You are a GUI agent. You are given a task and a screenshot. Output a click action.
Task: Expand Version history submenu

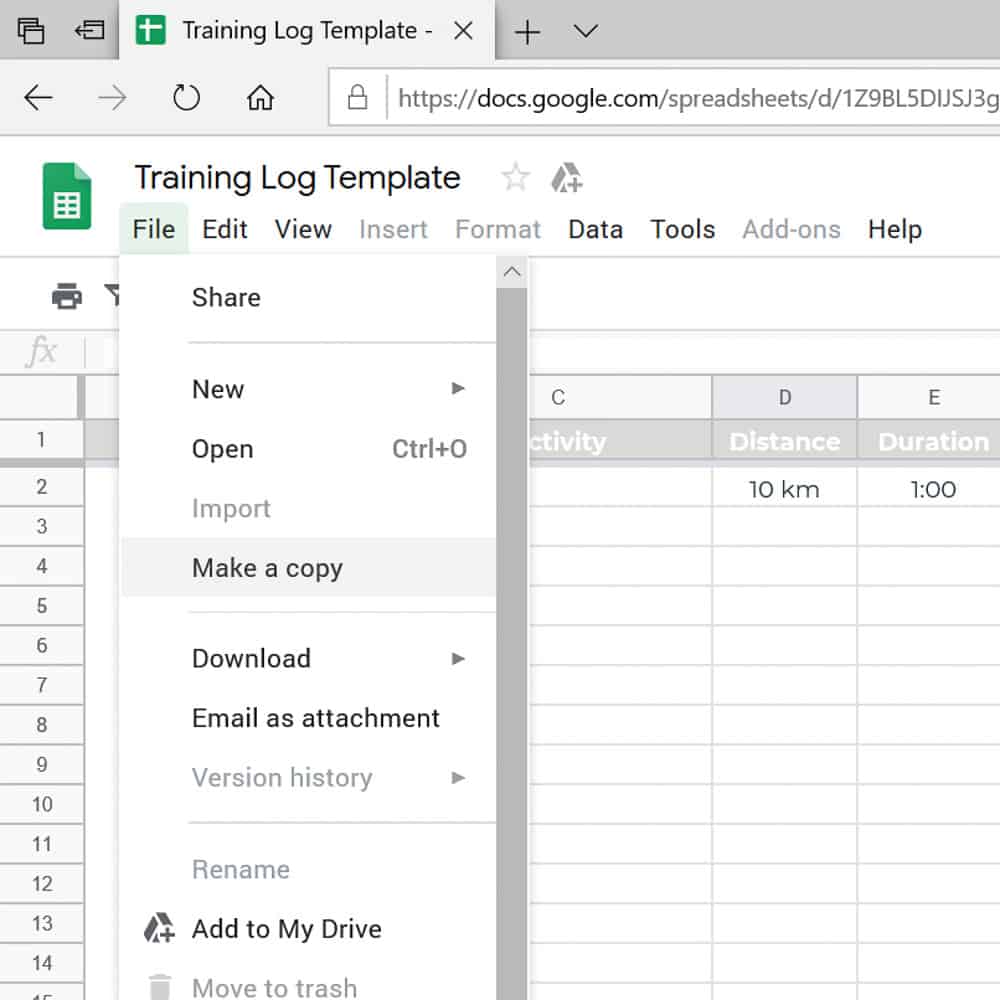[x=308, y=777]
